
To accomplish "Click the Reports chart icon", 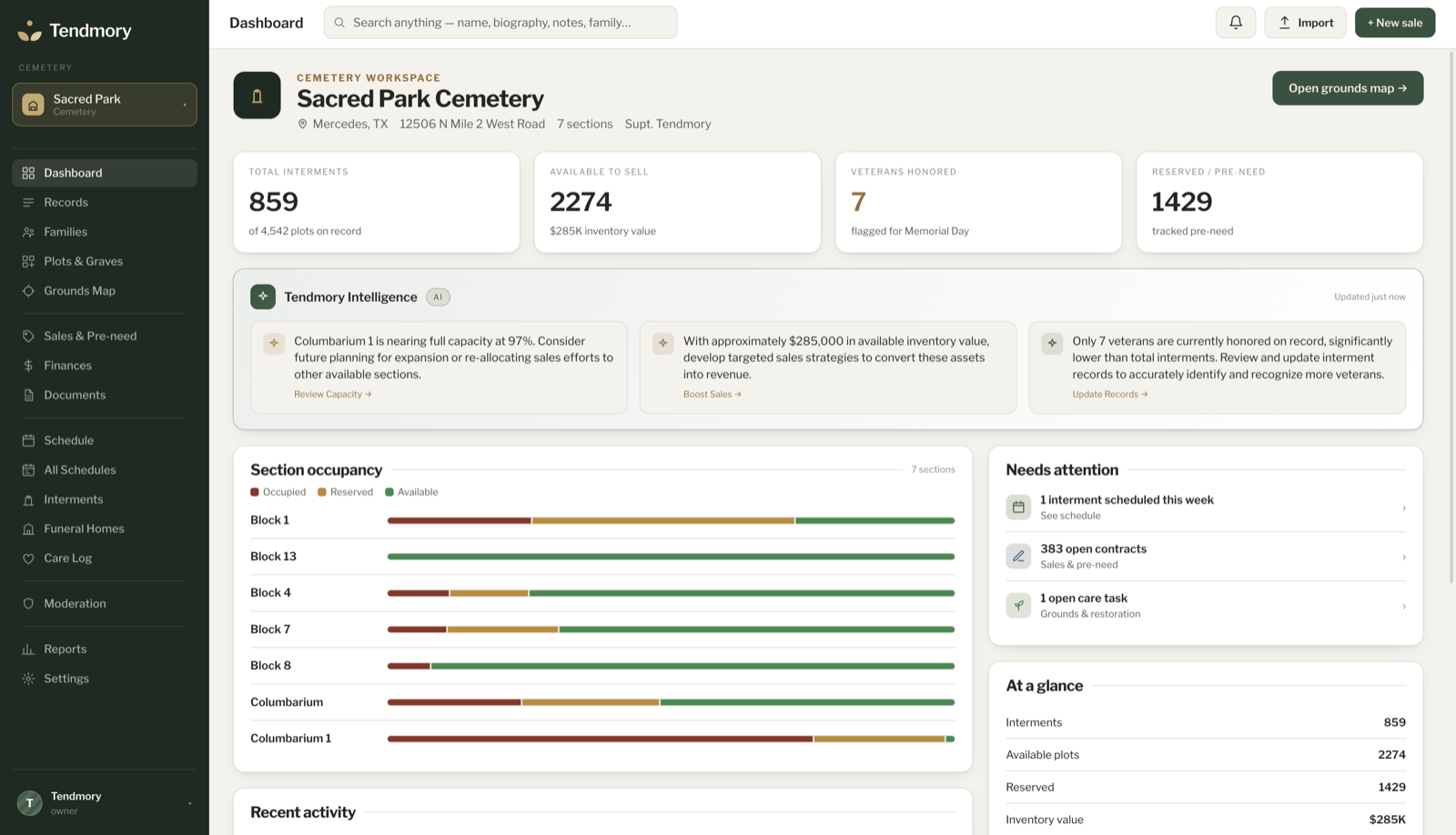I will [x=28, y=649].
